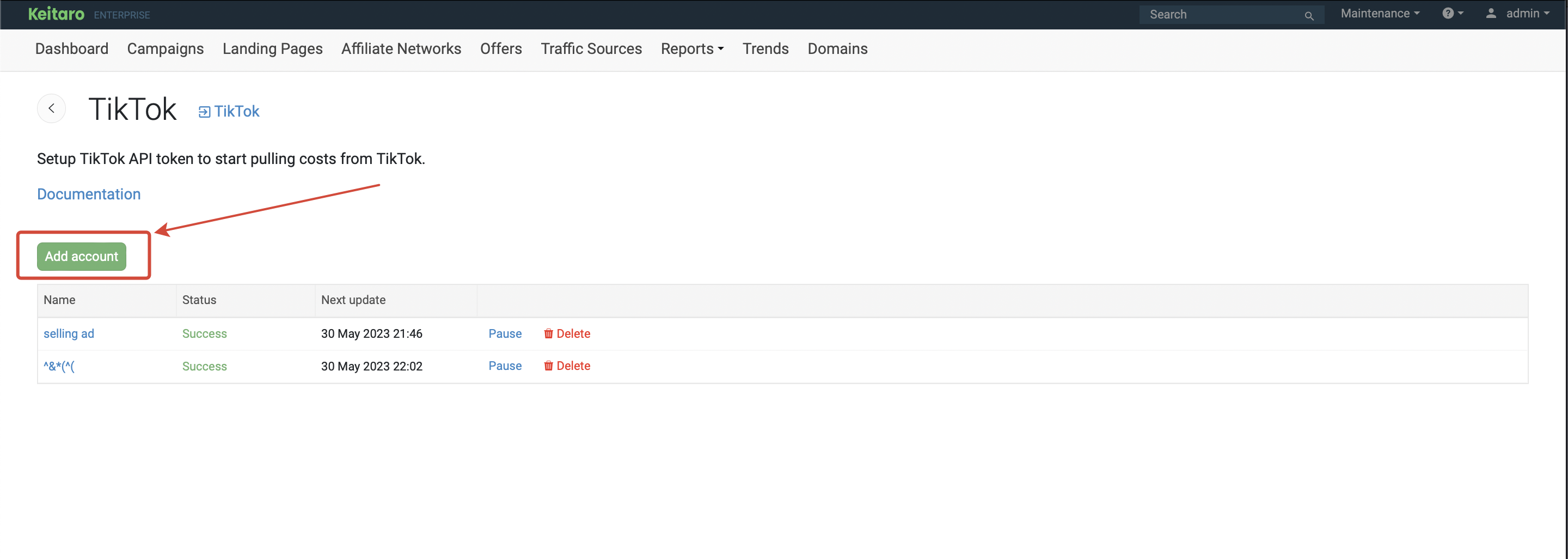
Task: Open the selling ad account
Action: [x=69, y=333]
